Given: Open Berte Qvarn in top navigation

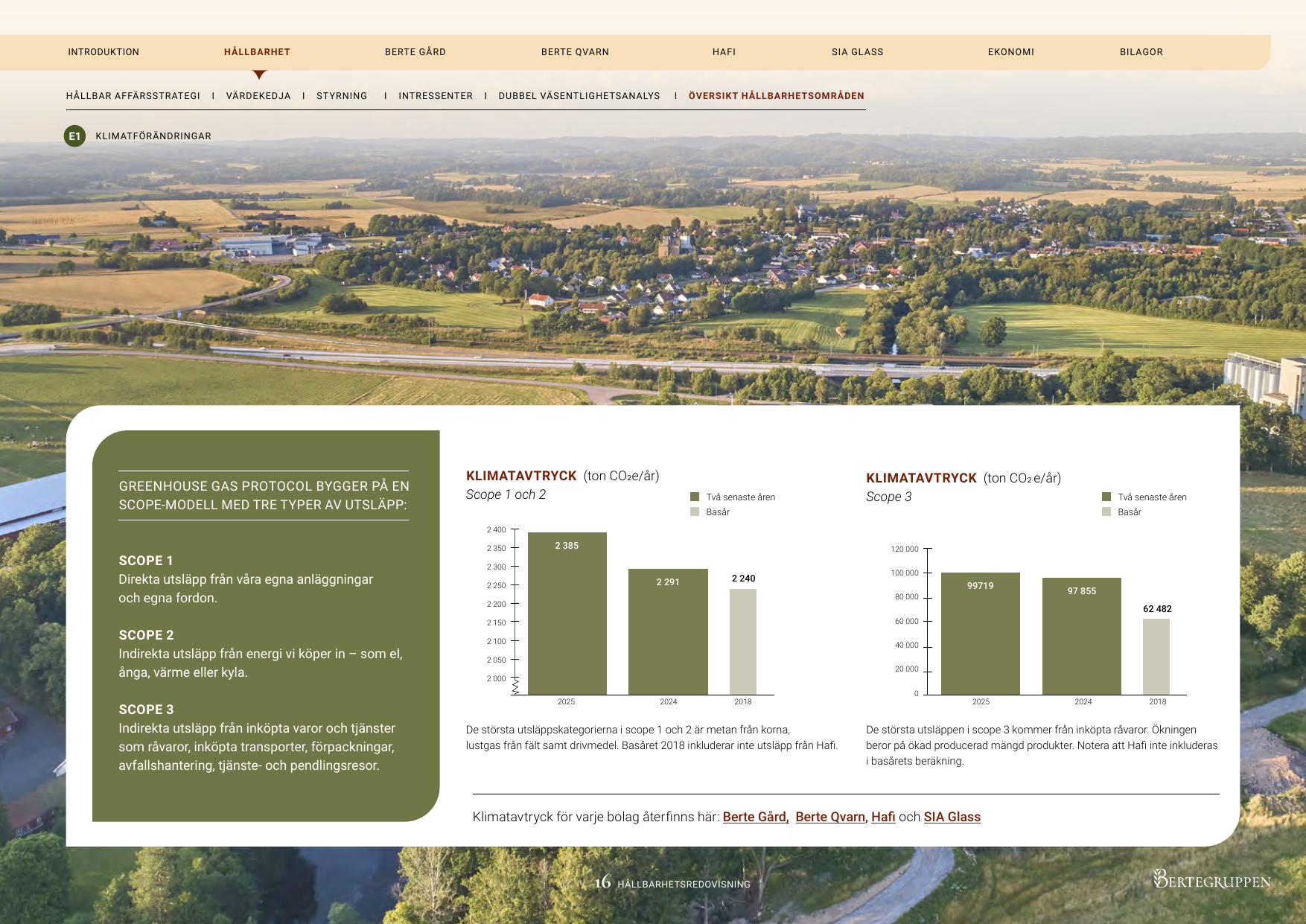Looking at the screenshot, I should [575, 52].
